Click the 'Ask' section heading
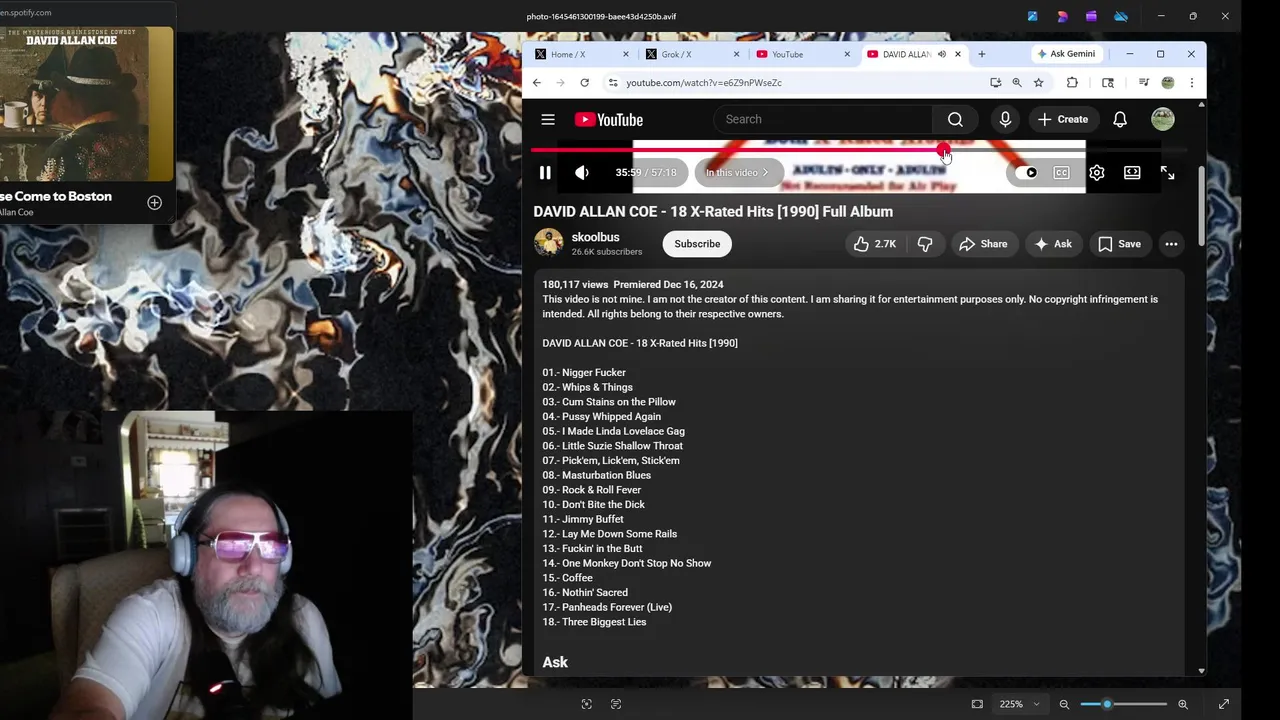The image size is (1280, 720). [555, 662]
